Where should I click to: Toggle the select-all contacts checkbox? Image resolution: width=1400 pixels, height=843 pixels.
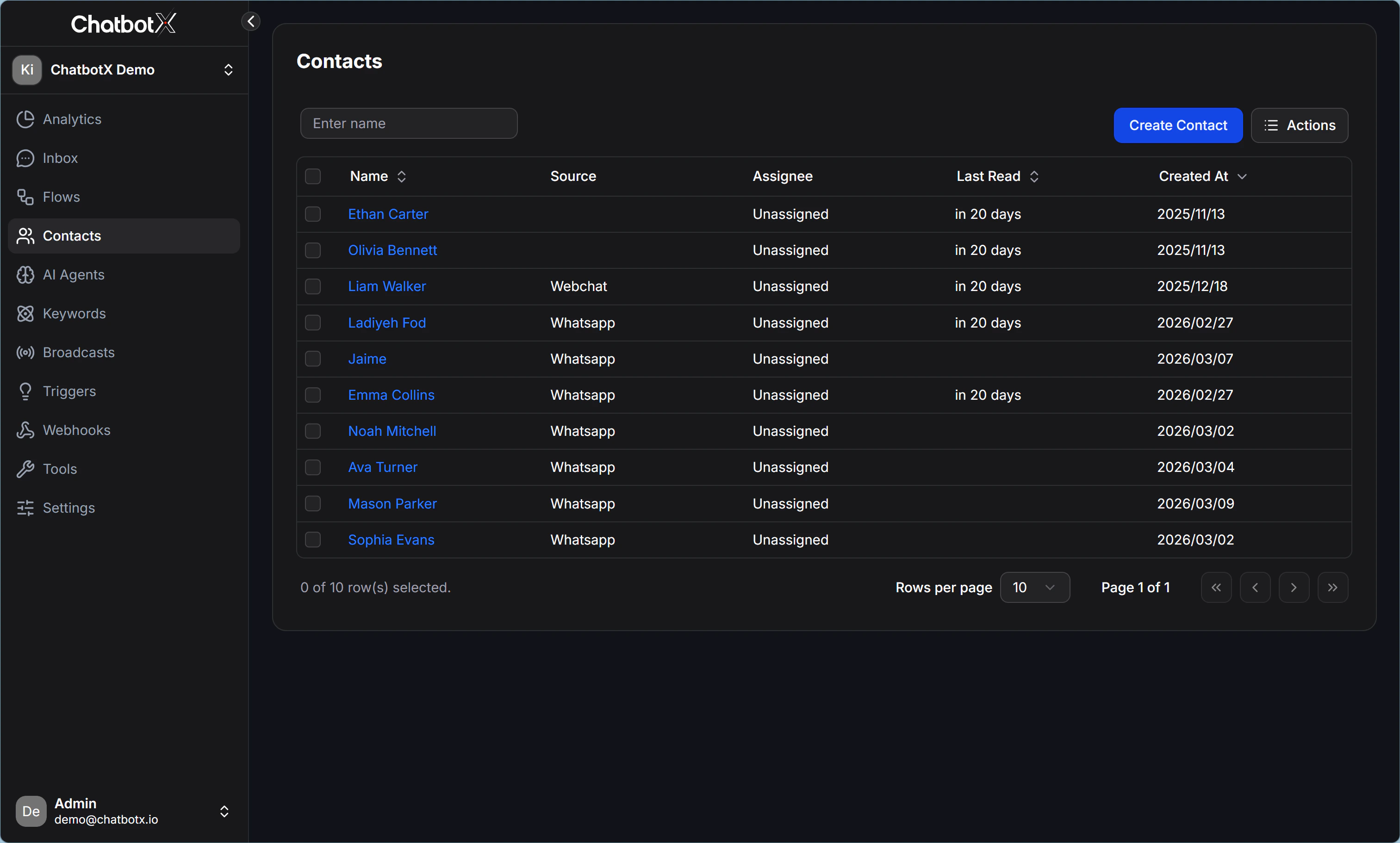point(313,177)
